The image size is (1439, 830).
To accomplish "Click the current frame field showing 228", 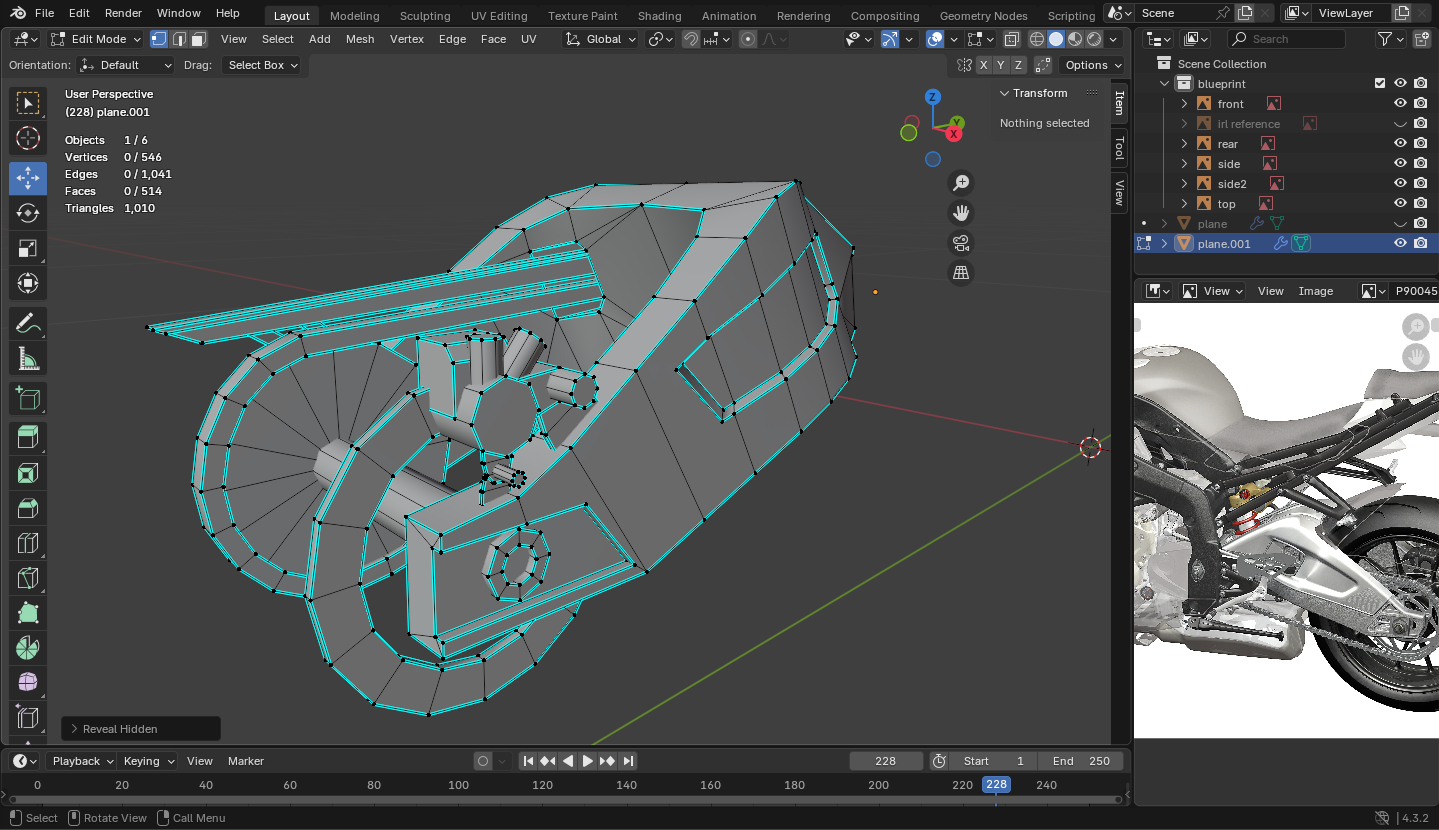I will point(885,761).
